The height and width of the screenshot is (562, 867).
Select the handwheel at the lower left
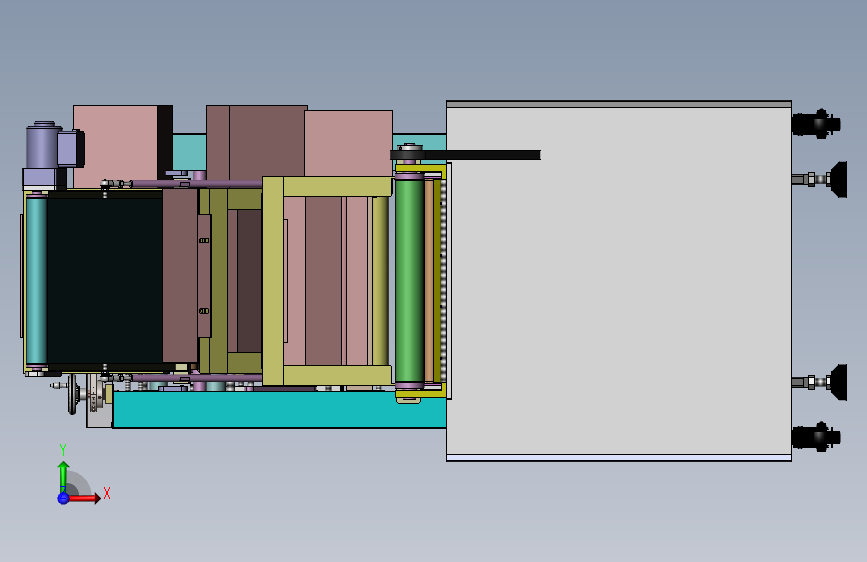pos(72,394)
